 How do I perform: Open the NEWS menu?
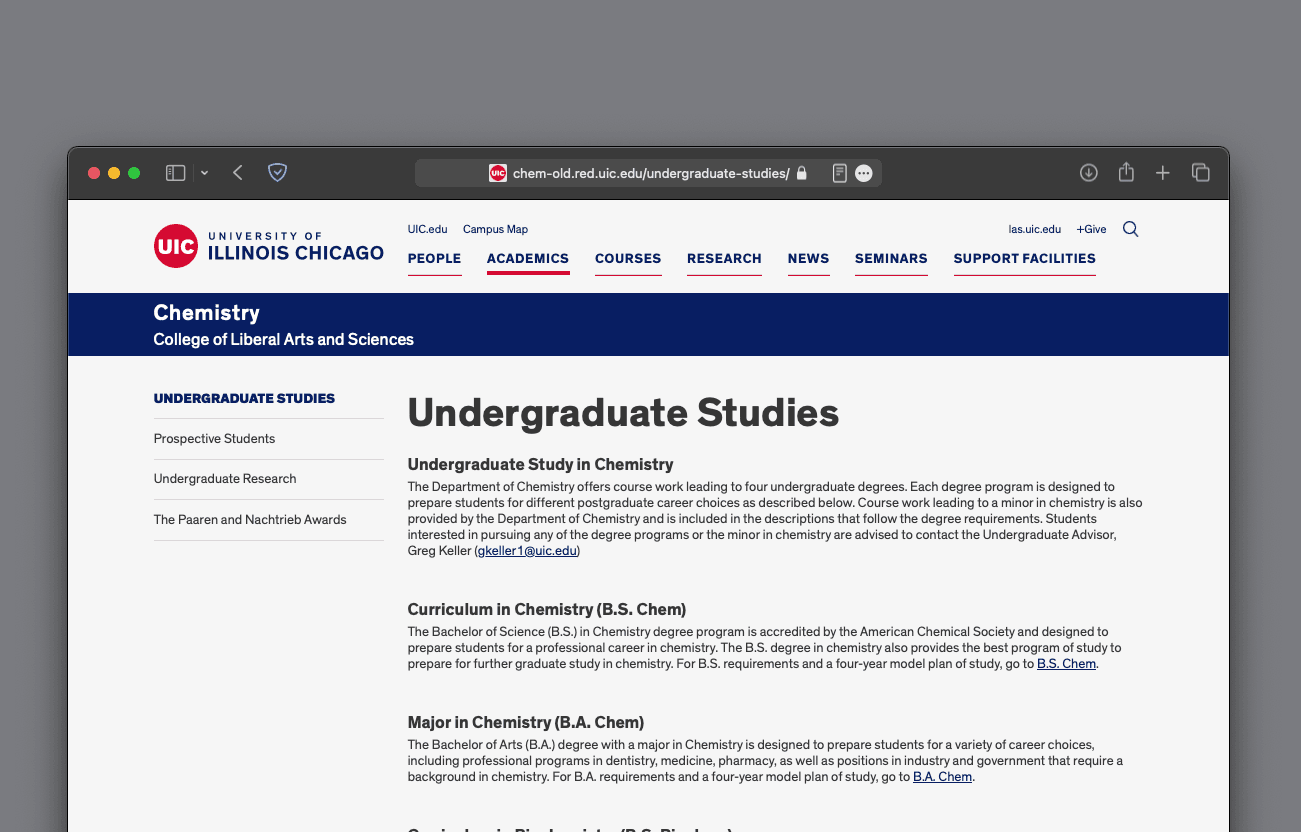click(x=808, y=259)
